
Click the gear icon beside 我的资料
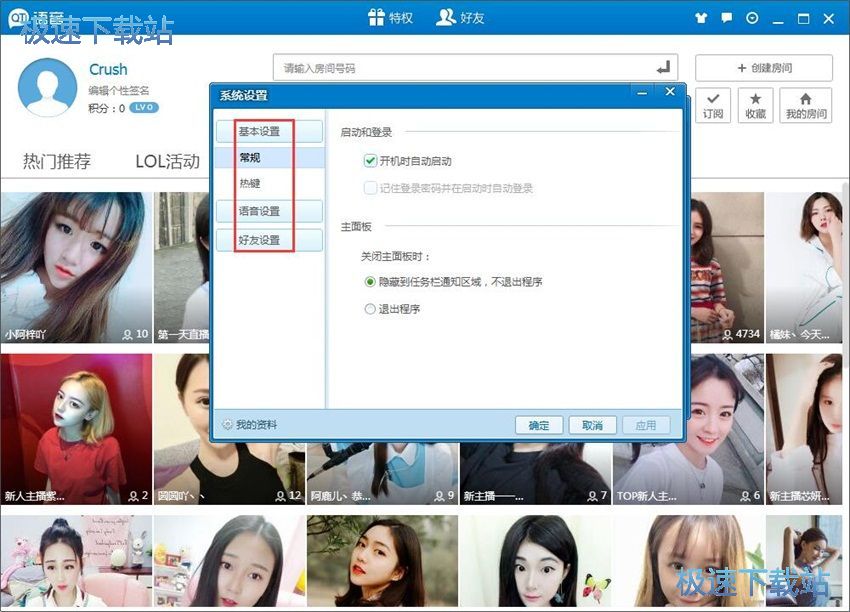[x=228, y=424]
